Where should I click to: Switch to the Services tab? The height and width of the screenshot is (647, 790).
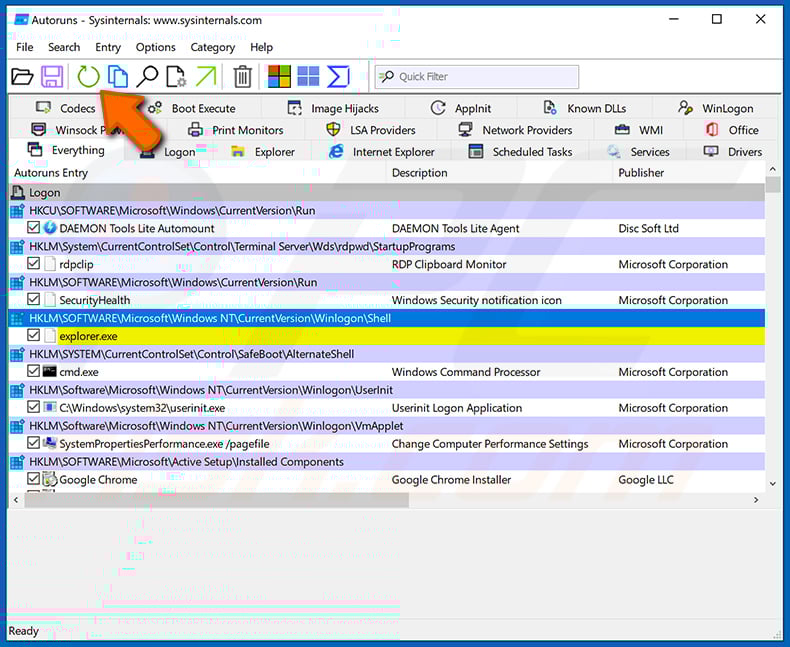pos(638,152)
